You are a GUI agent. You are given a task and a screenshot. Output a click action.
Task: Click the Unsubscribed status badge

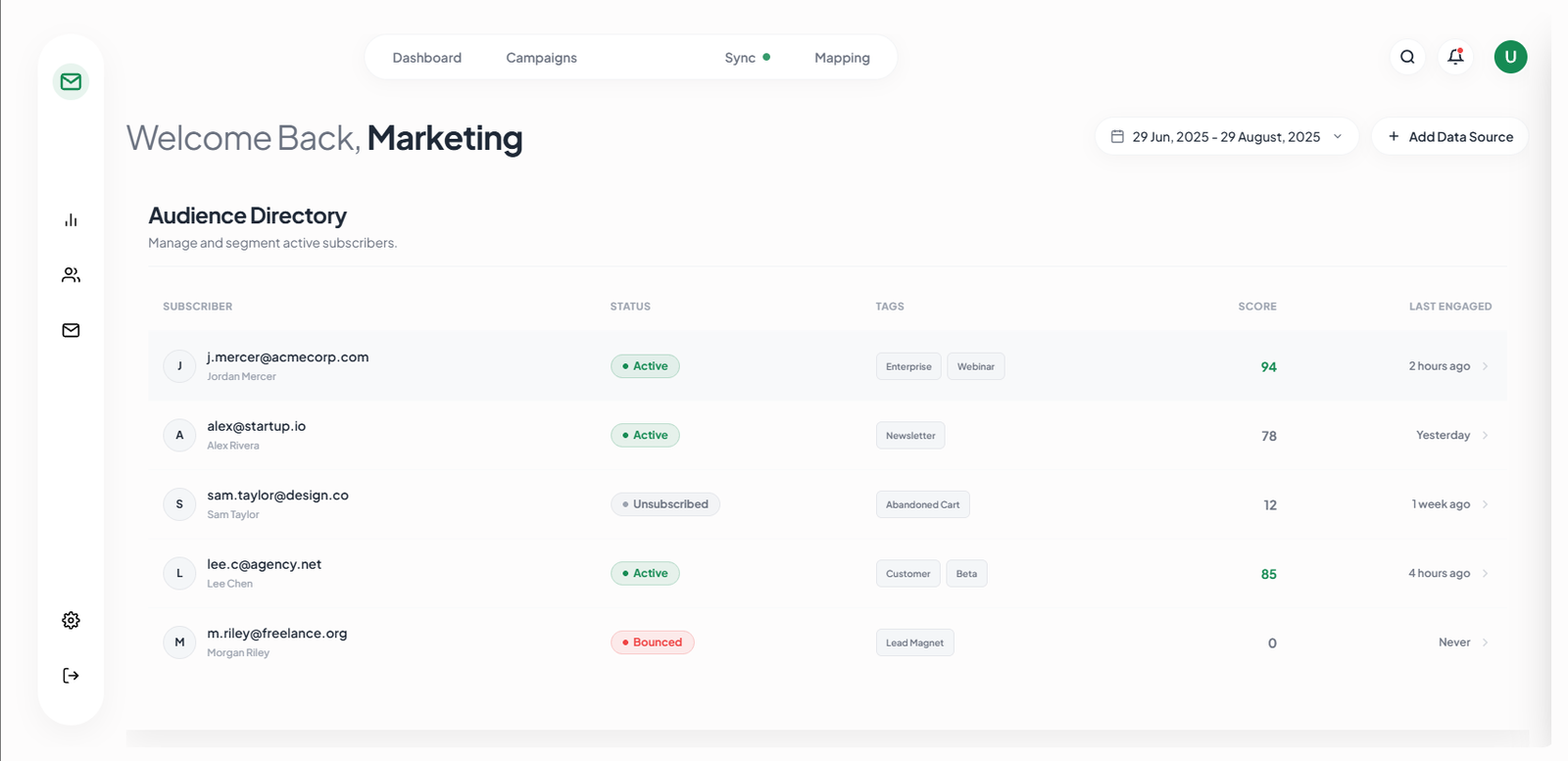pyautogui.click(x=665, y=504)
